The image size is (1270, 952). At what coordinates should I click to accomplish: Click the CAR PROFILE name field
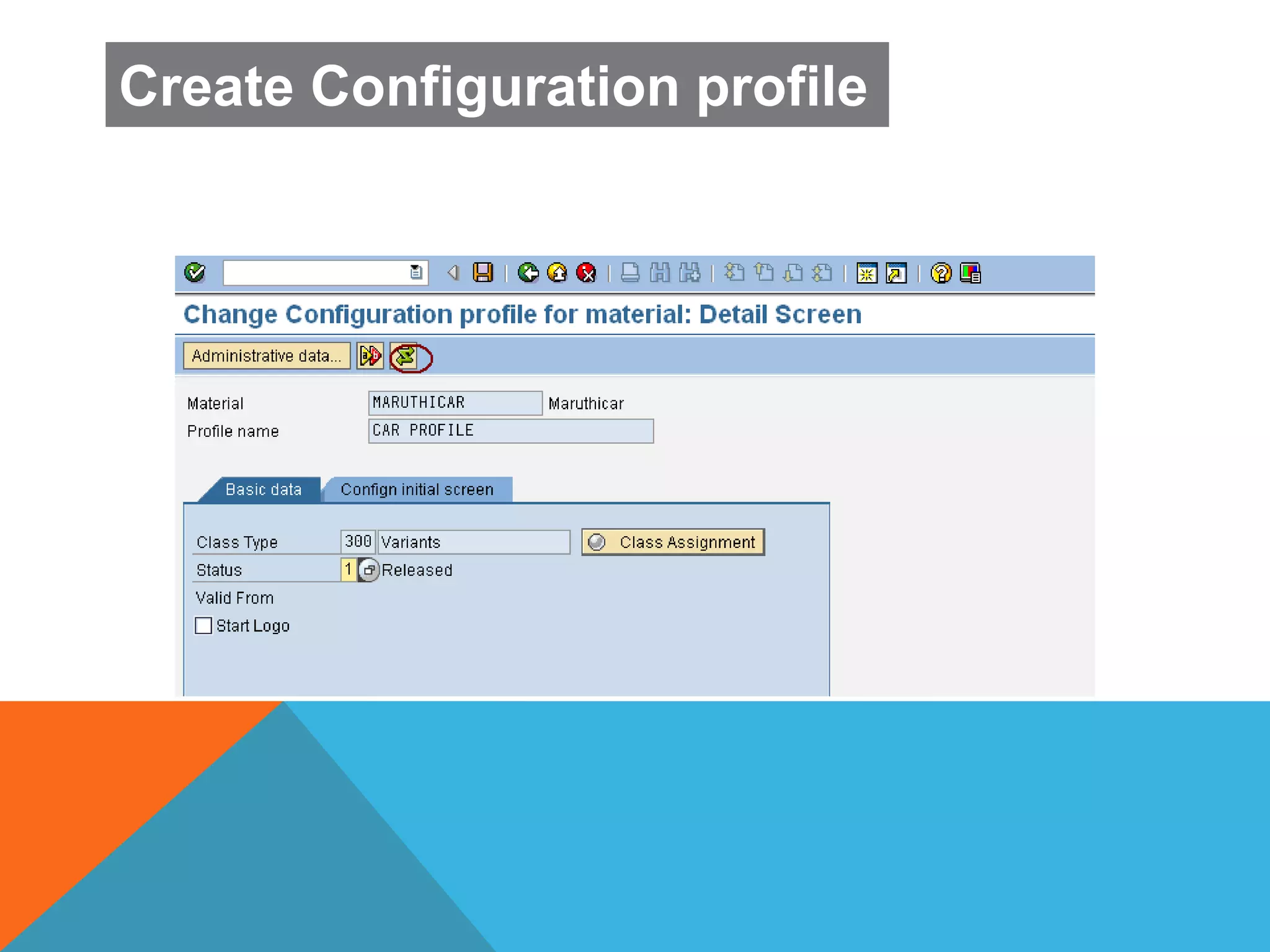point(511,431)
